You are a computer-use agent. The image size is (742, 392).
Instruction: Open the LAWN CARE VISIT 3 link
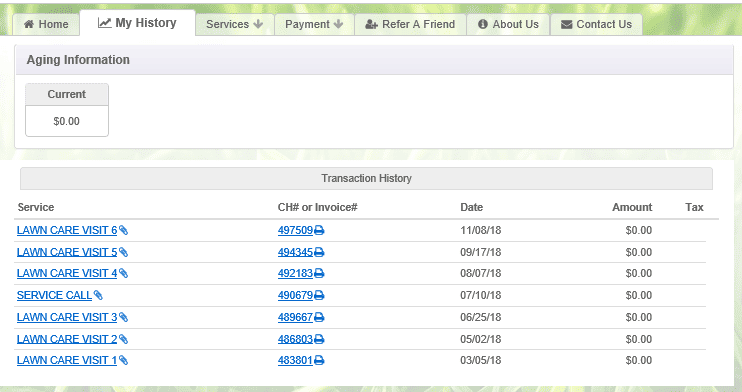[67, 317]
